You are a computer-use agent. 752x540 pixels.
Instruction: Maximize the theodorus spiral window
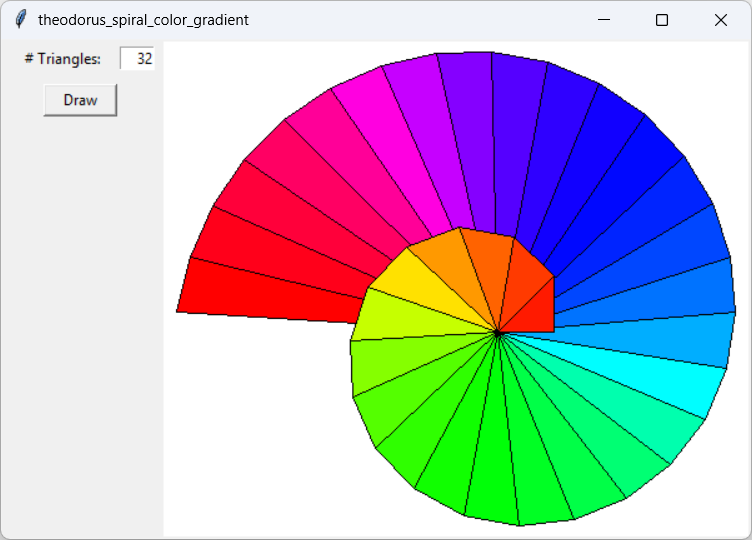(x=662, y=20)
